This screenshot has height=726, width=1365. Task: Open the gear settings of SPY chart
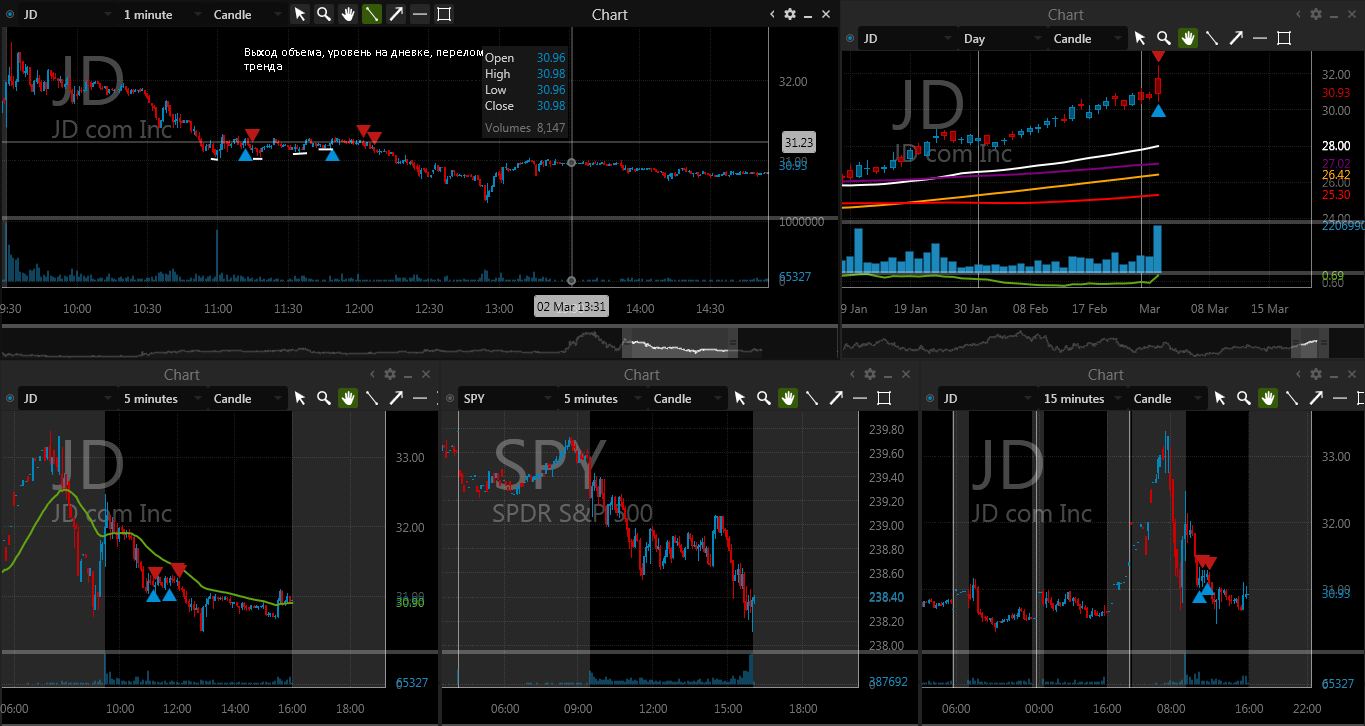click(x=870, y=374)
